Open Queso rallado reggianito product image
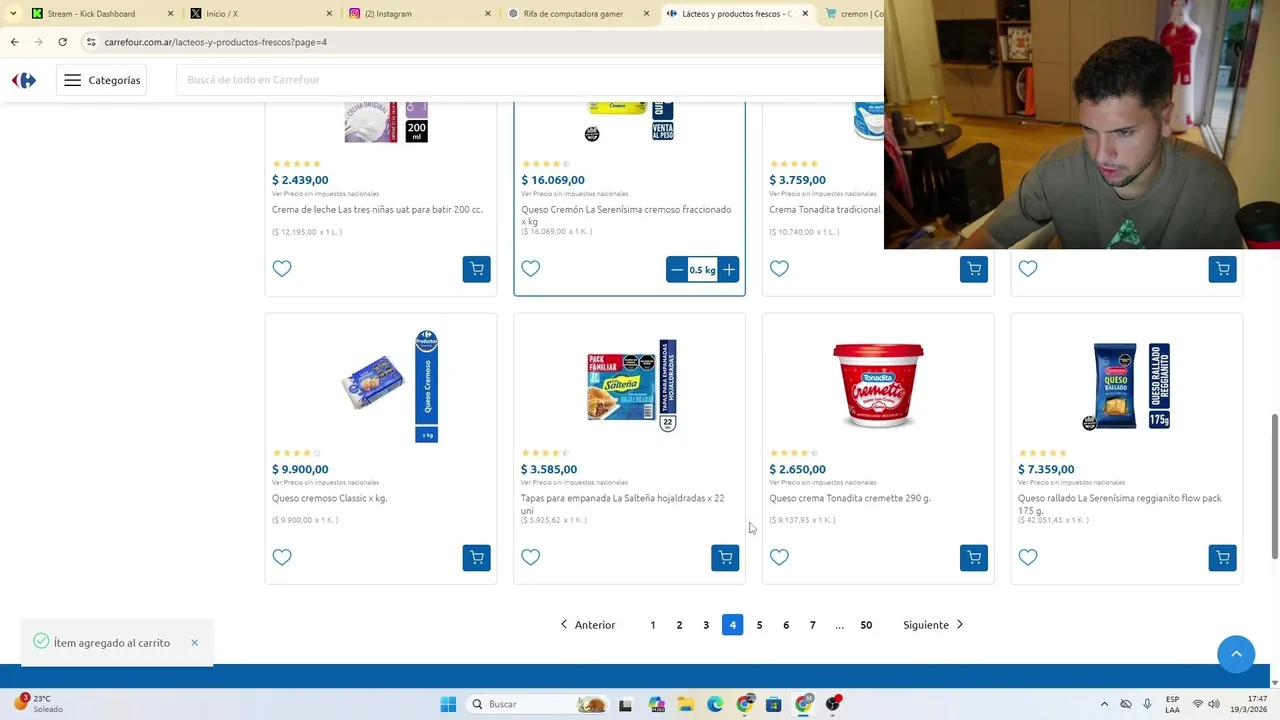Viewport: 1280px width, 720px height. (1127, 385)
